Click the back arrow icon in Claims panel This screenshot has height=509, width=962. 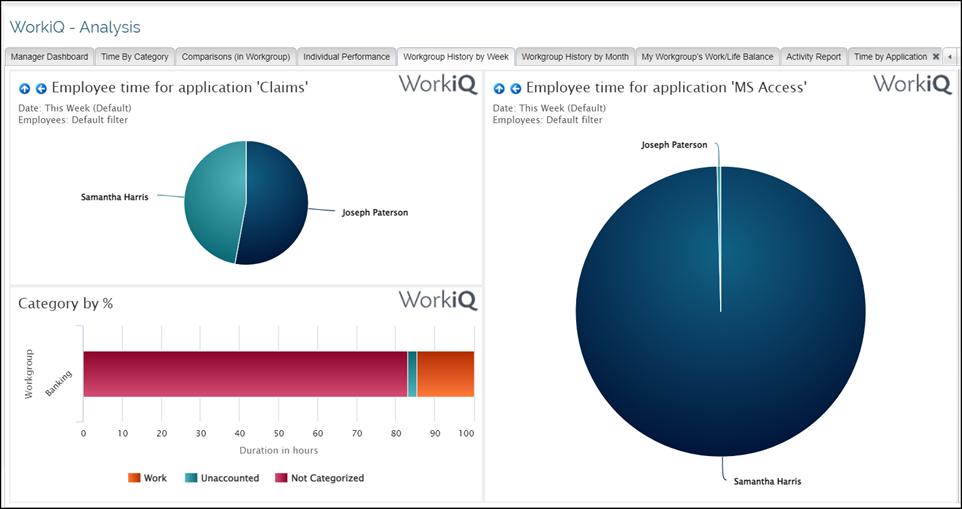[x=41, y=89]
